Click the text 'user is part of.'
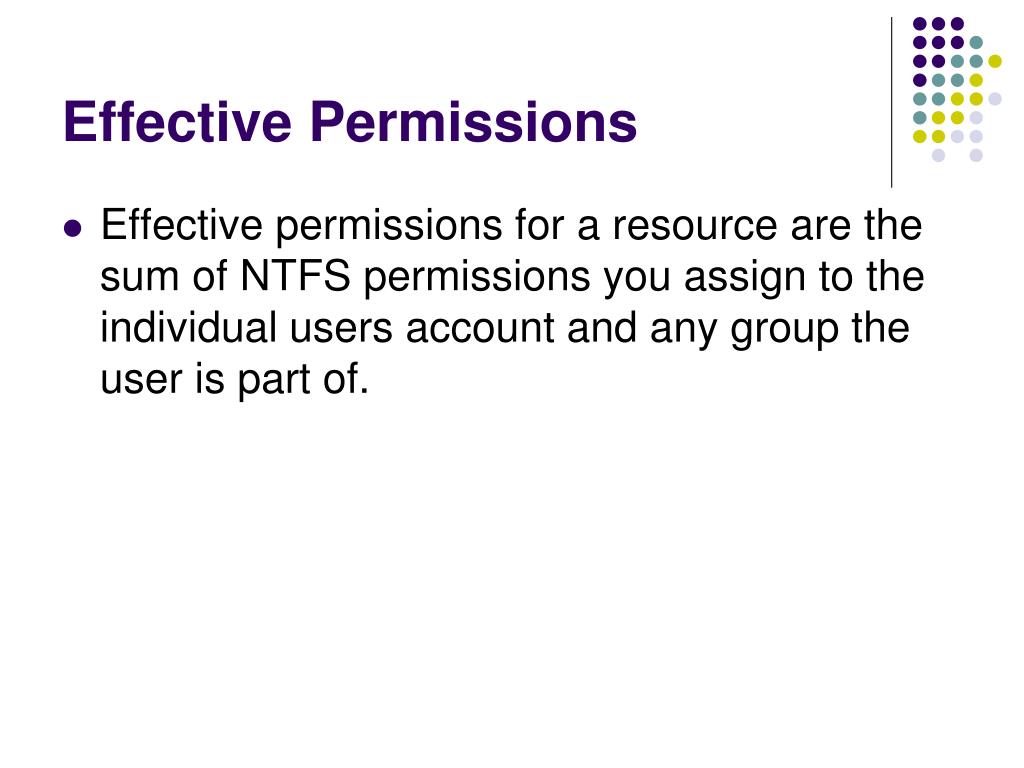 tap(234, 379)
